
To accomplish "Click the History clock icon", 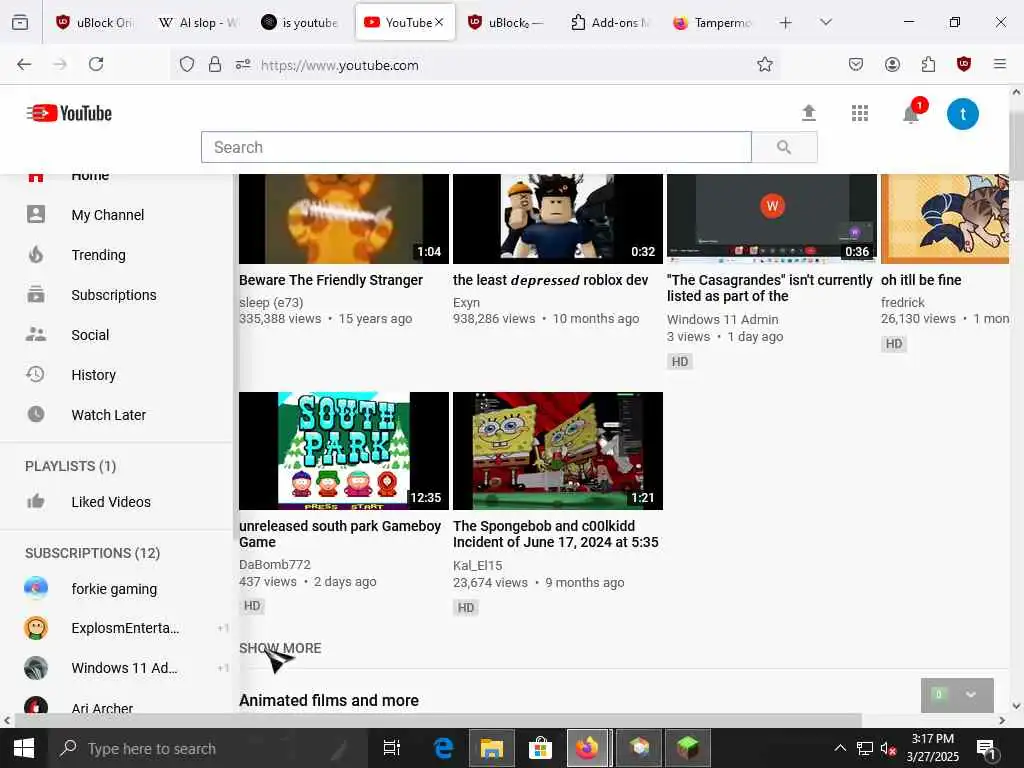I will tap(35, 374).
